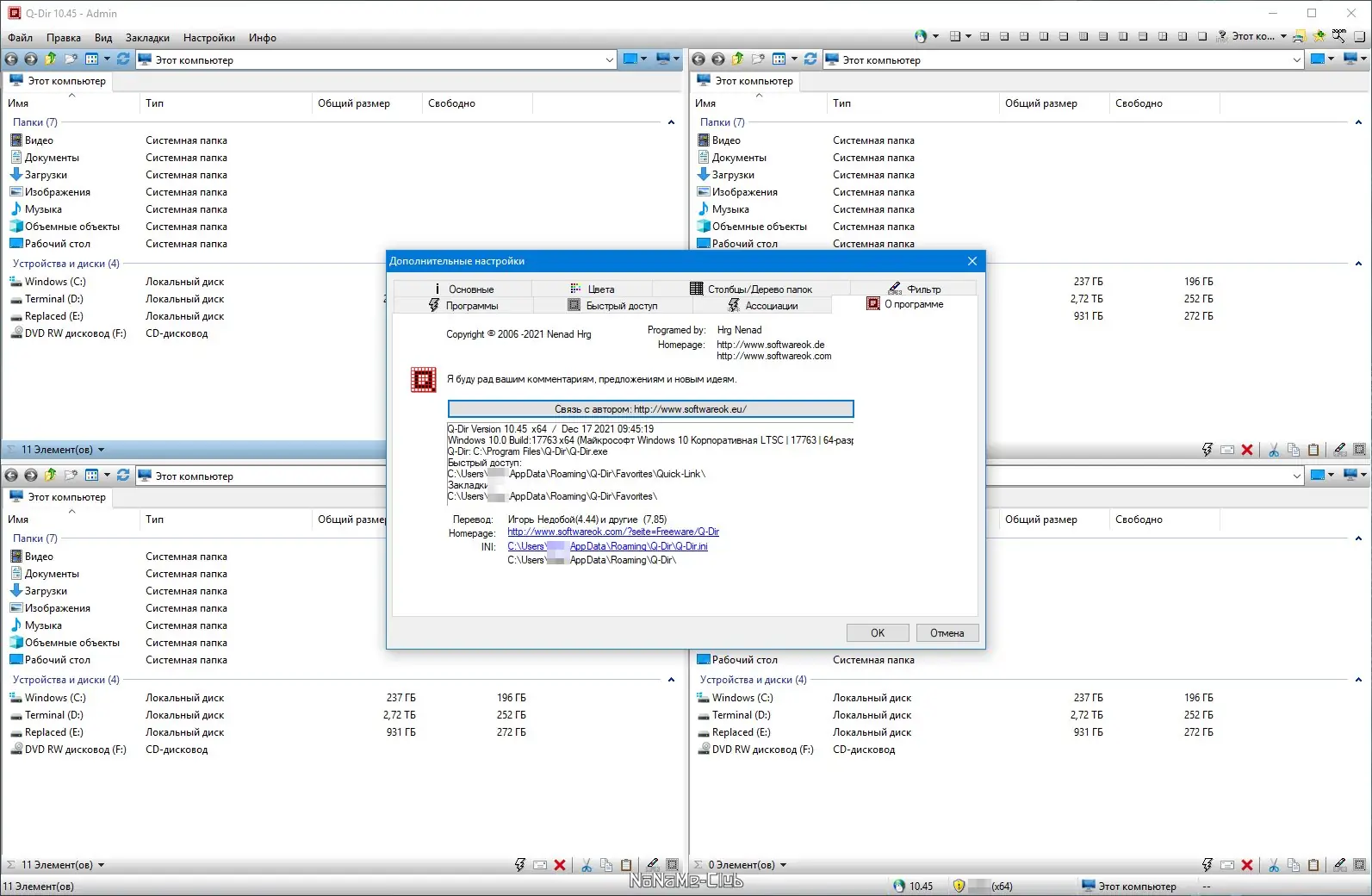Image resolution: width=1372 pixels, height=896 pixels.
Task: Switch to the Основные tab
Action: click(x=463, y=289)
